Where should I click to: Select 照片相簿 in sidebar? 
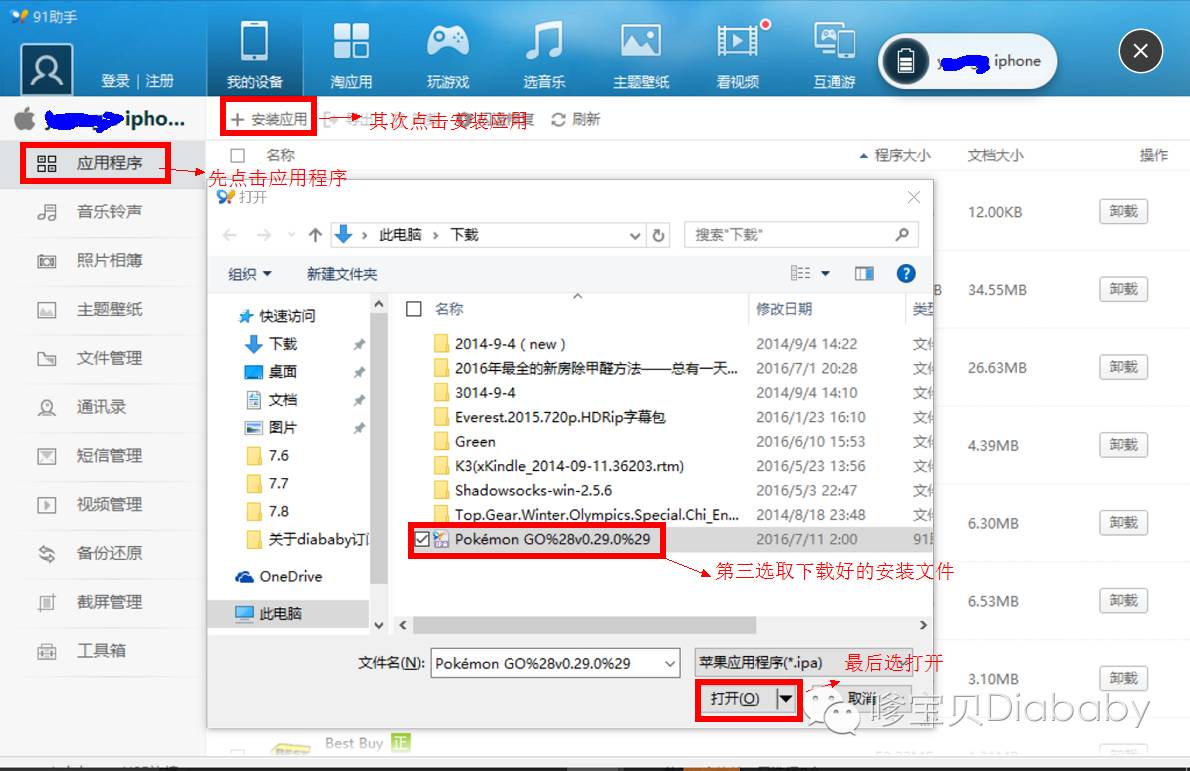(x=102, y=260)
